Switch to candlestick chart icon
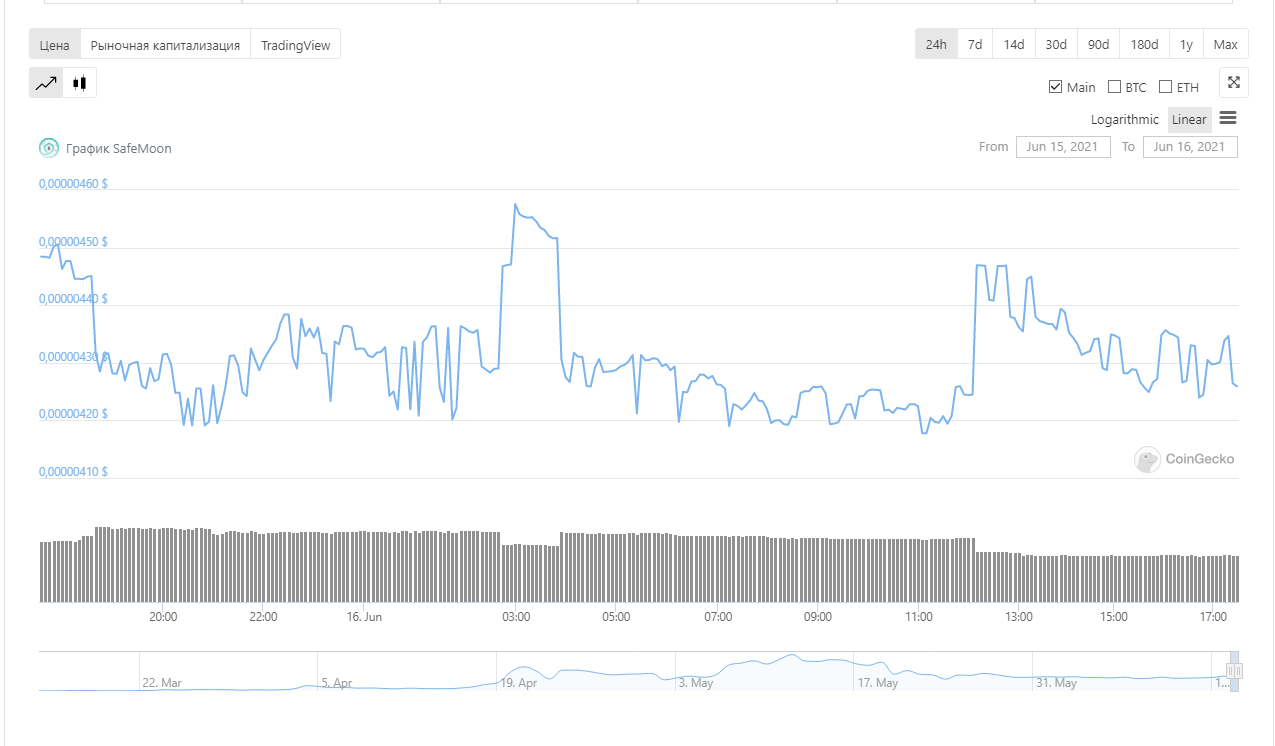The image size is (1275, 746). click(80, 83)
